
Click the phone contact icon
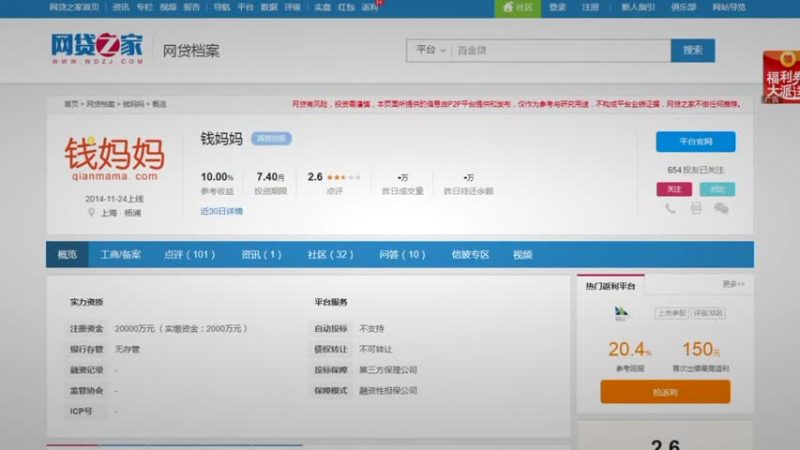tap(671, 208)
